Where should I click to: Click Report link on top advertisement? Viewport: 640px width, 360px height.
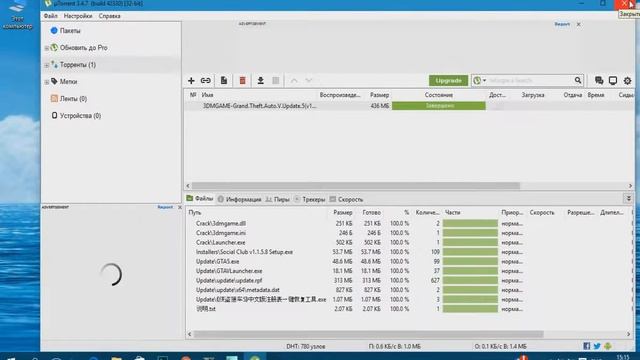[562, 24]
